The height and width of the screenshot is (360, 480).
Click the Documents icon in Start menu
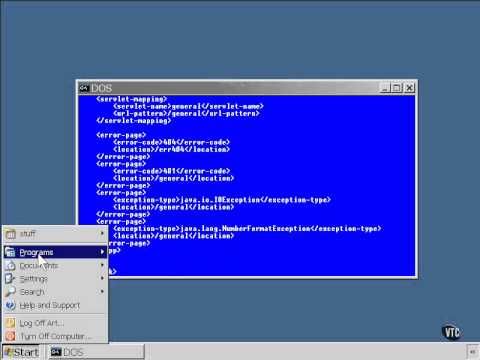point(10,266)
